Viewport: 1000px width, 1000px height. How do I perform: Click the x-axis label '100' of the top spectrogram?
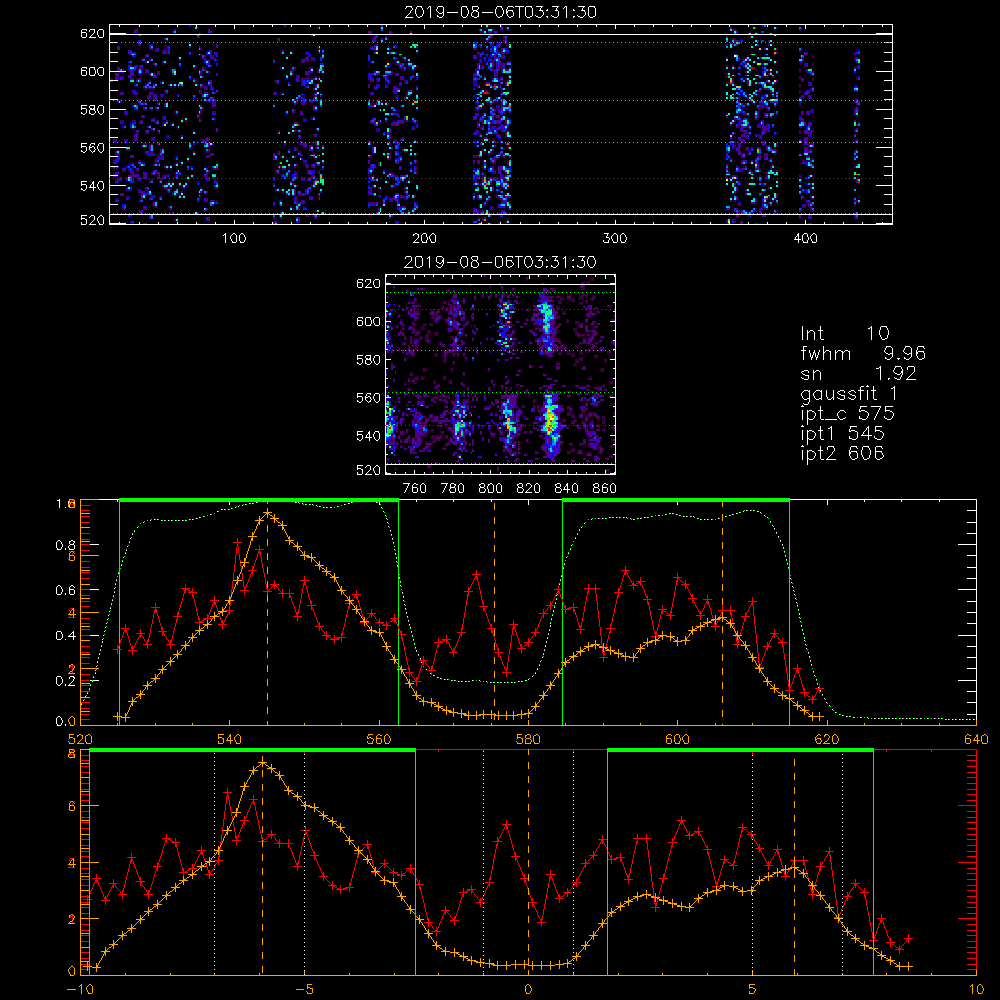(x=234, y=239)
